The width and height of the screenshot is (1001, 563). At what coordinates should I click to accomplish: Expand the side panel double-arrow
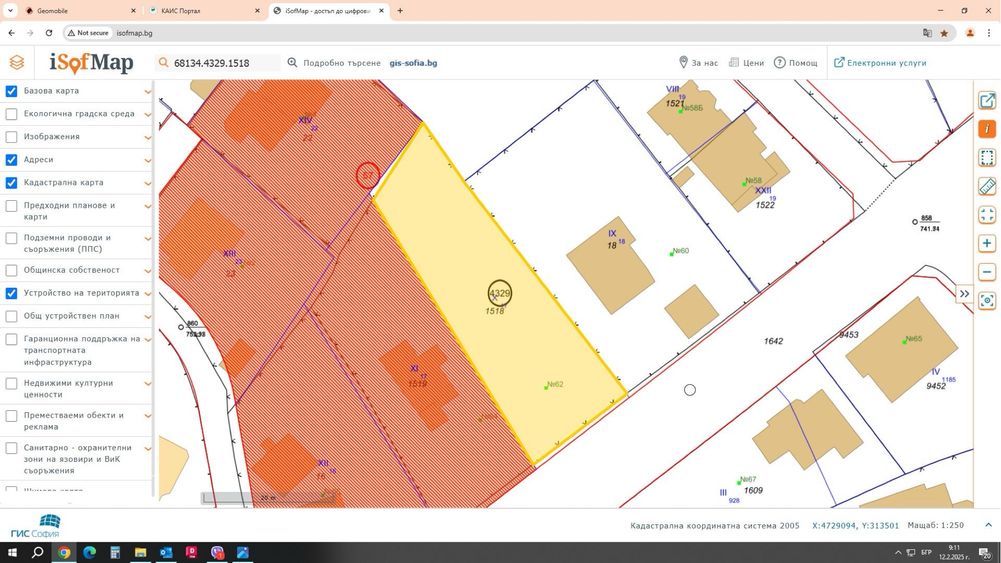(x=964, y=294)
